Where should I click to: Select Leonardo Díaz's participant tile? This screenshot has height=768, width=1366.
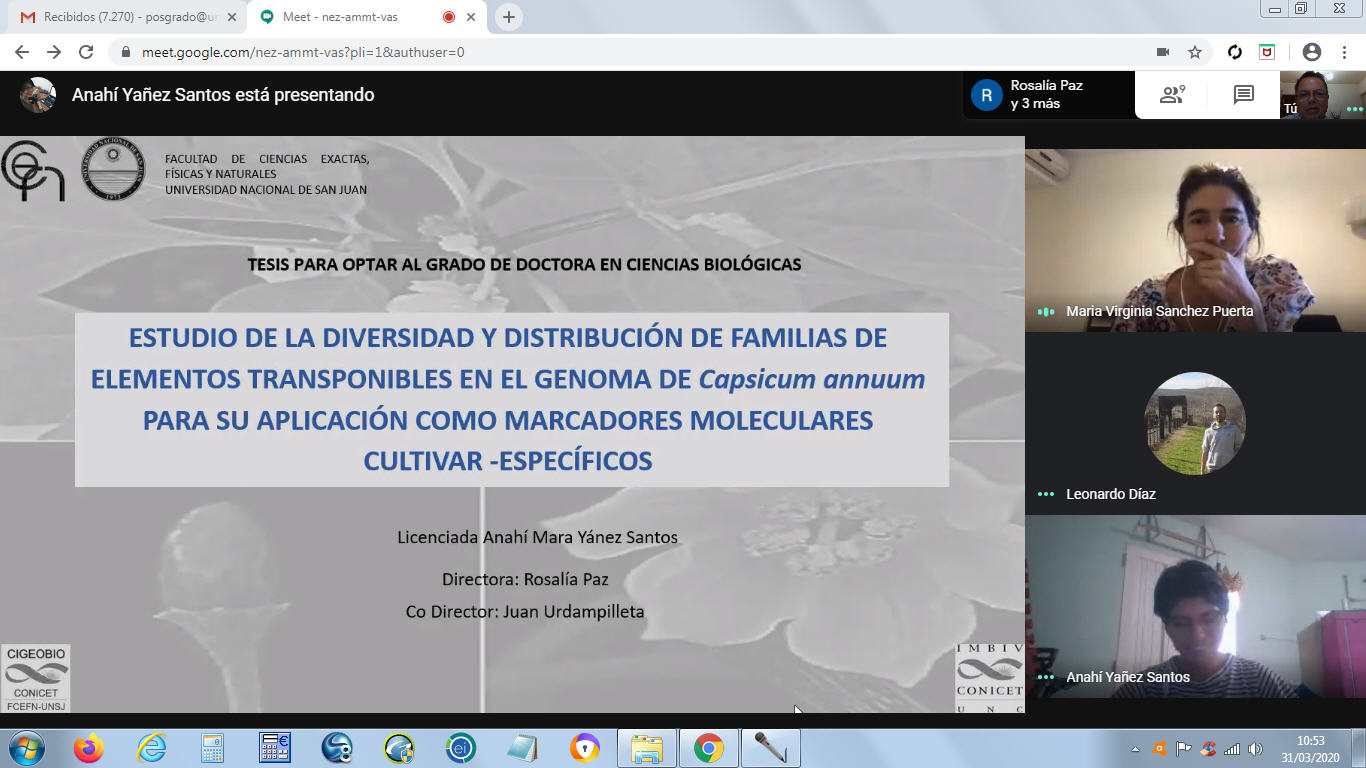click(1195, 424)
